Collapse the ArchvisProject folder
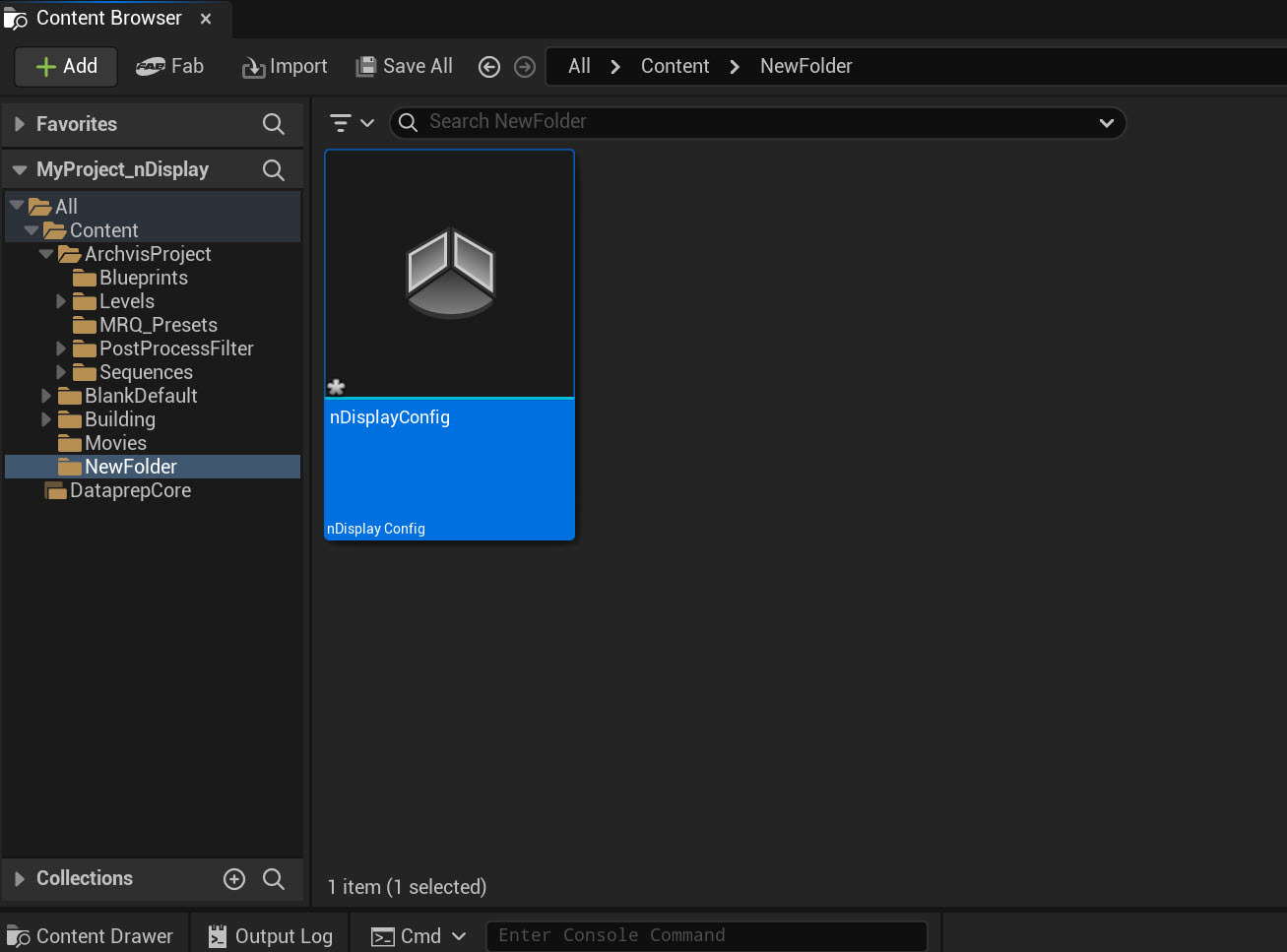The width and height of the screenshot is (1287, 952). pos(46,254)
